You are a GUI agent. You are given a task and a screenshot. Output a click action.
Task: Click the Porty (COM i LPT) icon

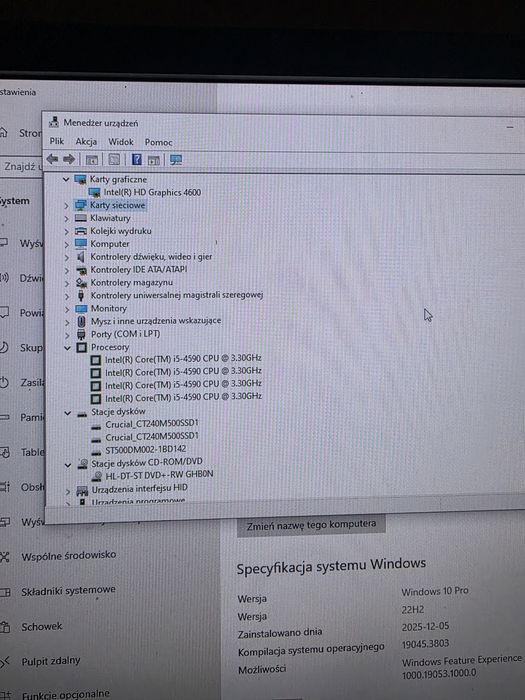(x=81, y=334)
